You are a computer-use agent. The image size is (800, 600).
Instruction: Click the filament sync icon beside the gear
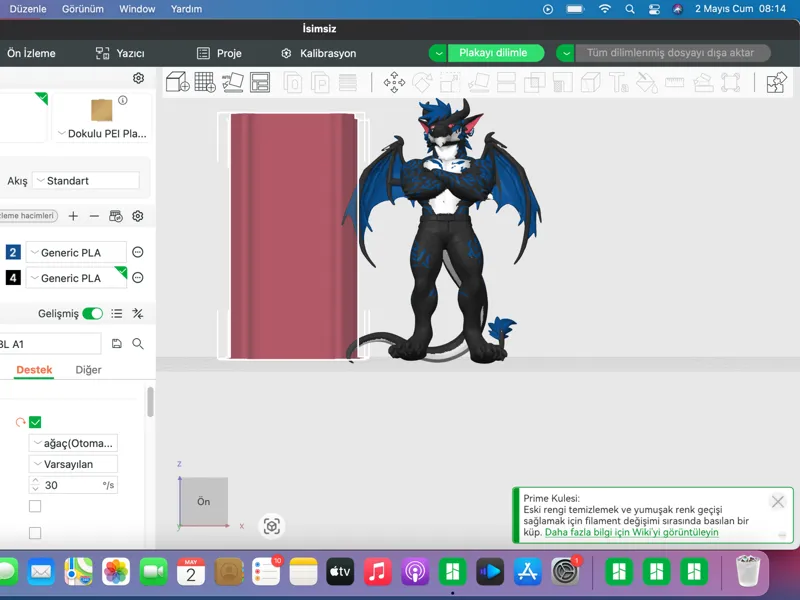[116, 216]
